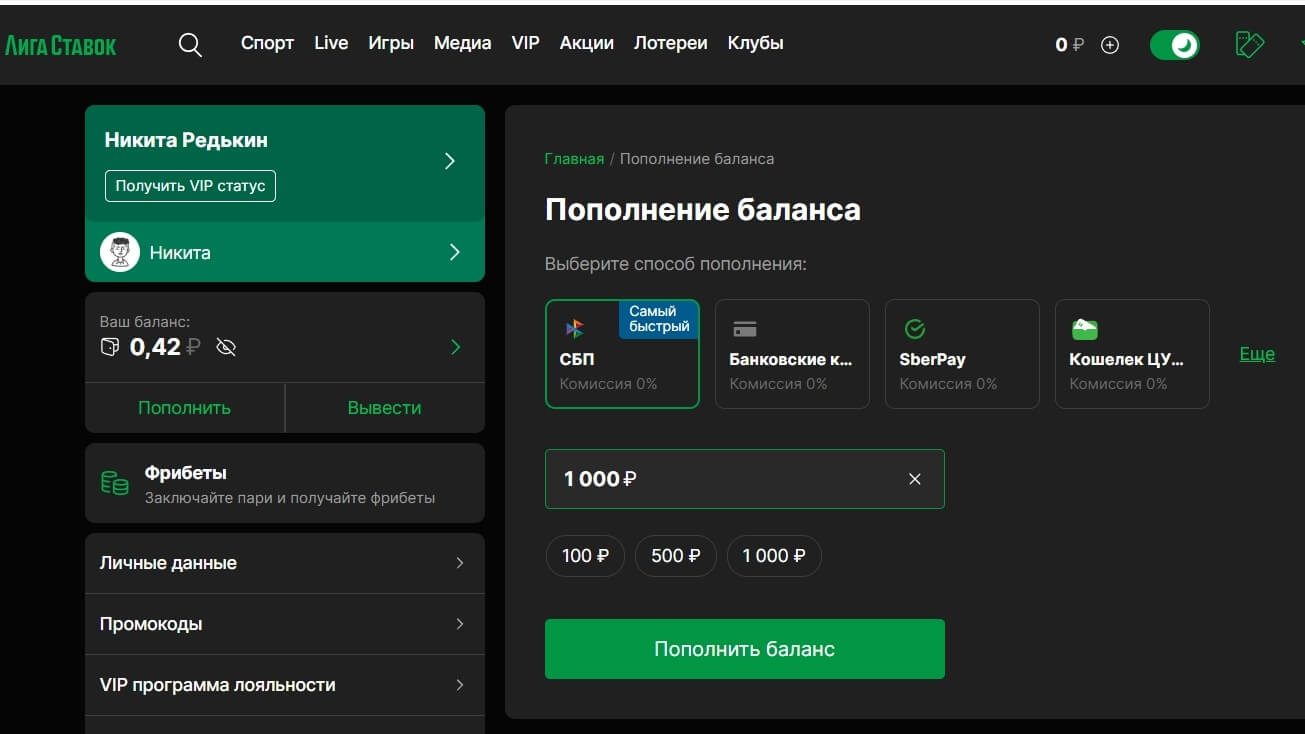Expand Никита Редькин profile chevron
This screenshot has width=1305, height=734.
point(450,161)
